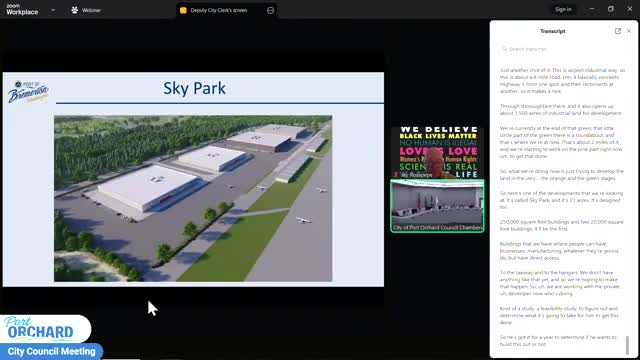
Task: Click the Port of Bremerton logo on slide
Action: point(28,91)
